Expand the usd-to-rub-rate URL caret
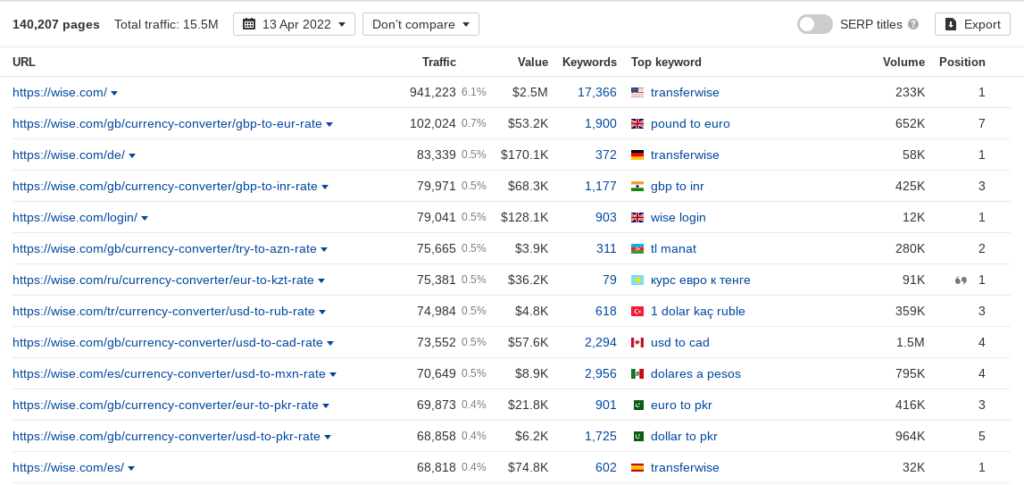 point(322,313)
